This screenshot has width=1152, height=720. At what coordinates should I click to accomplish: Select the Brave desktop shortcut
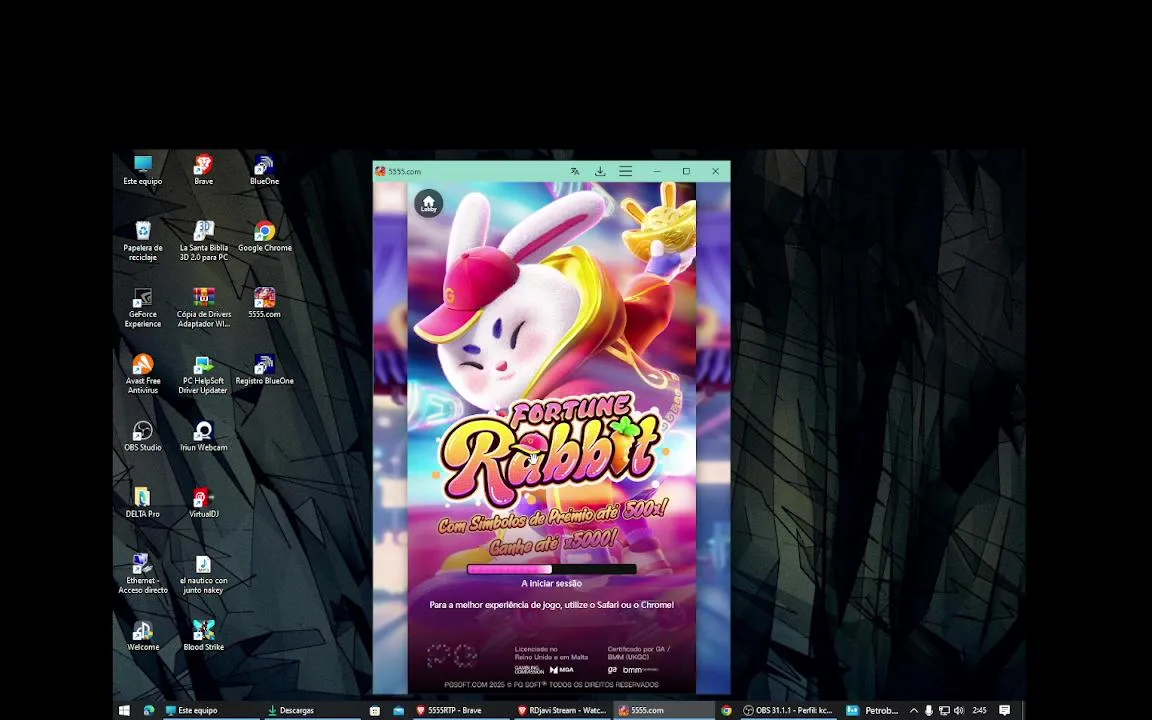[204, 170]
